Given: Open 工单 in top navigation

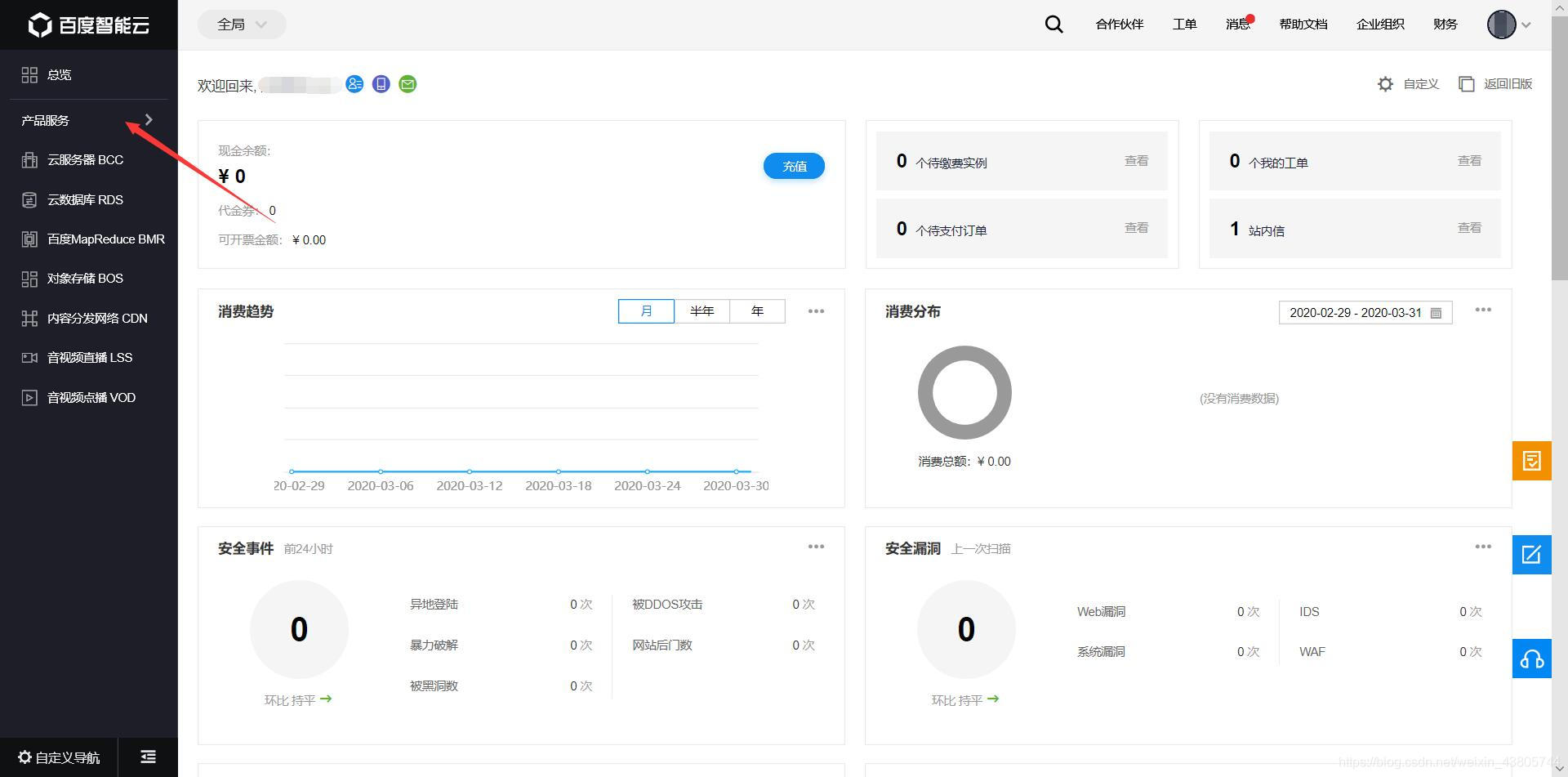Looking at the screenshot, I should coord(1184,25).
